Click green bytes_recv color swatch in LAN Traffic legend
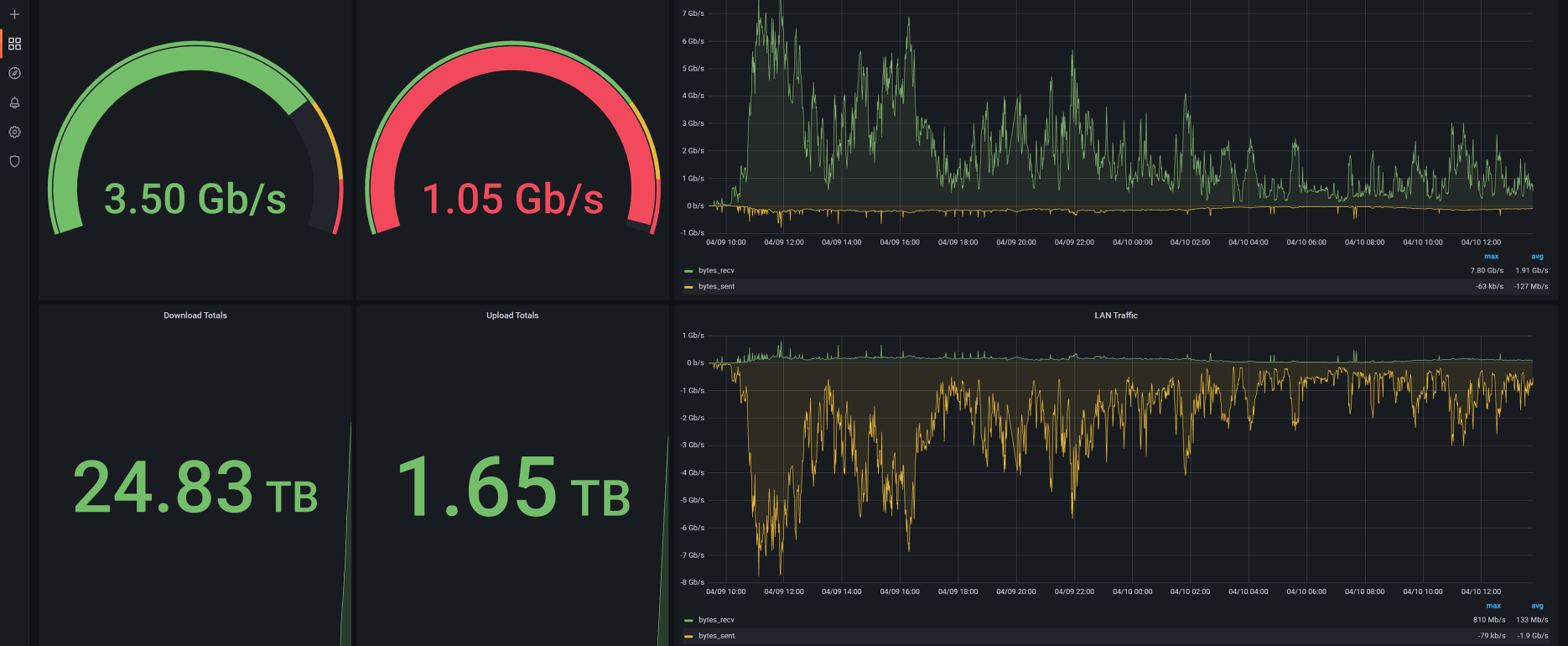This screenshot has height=646, width=1568. [x=688, y=620]
